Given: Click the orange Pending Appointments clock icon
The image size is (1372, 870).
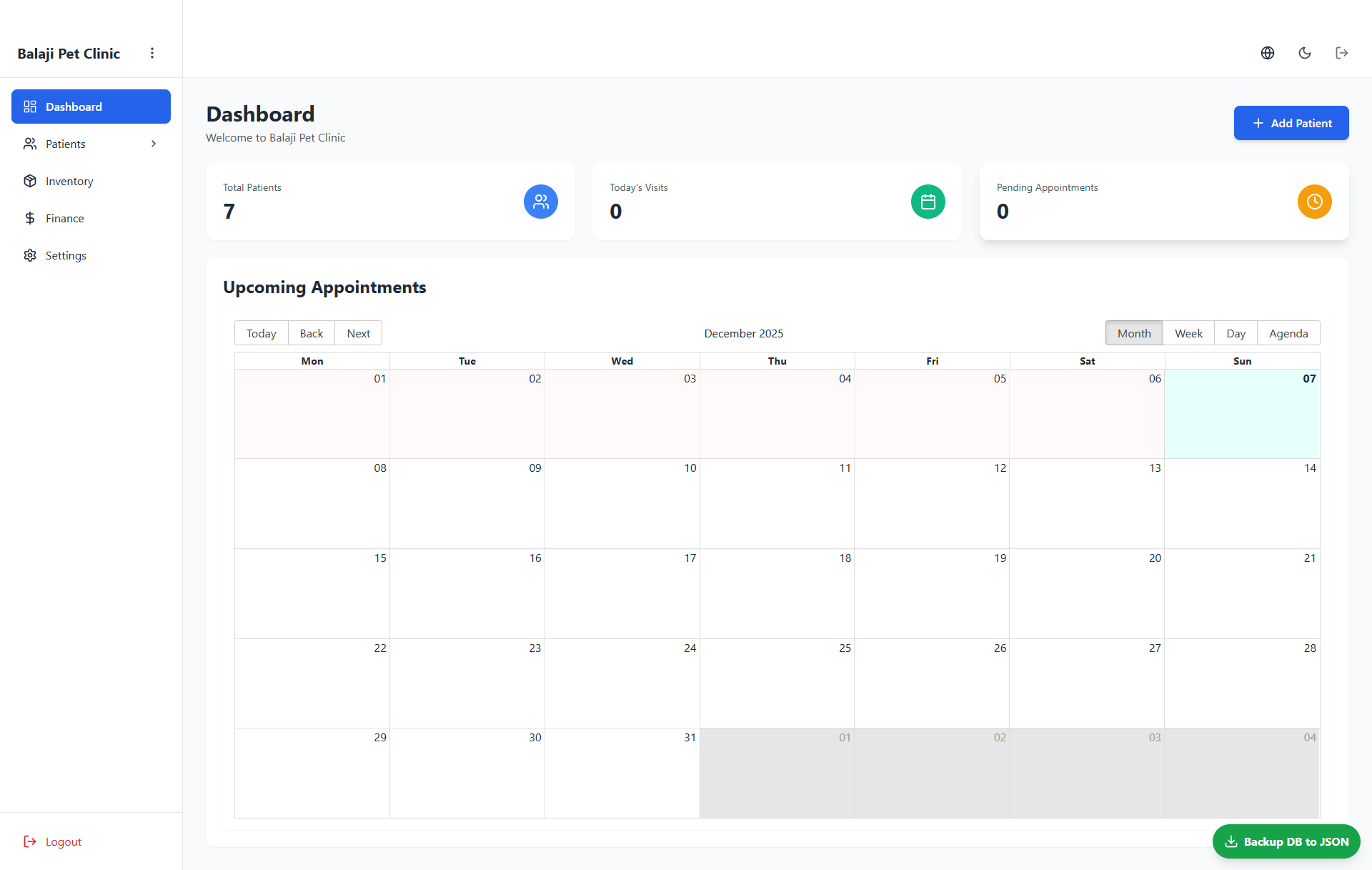Looking at the screenshot, I should [1314, 202].
